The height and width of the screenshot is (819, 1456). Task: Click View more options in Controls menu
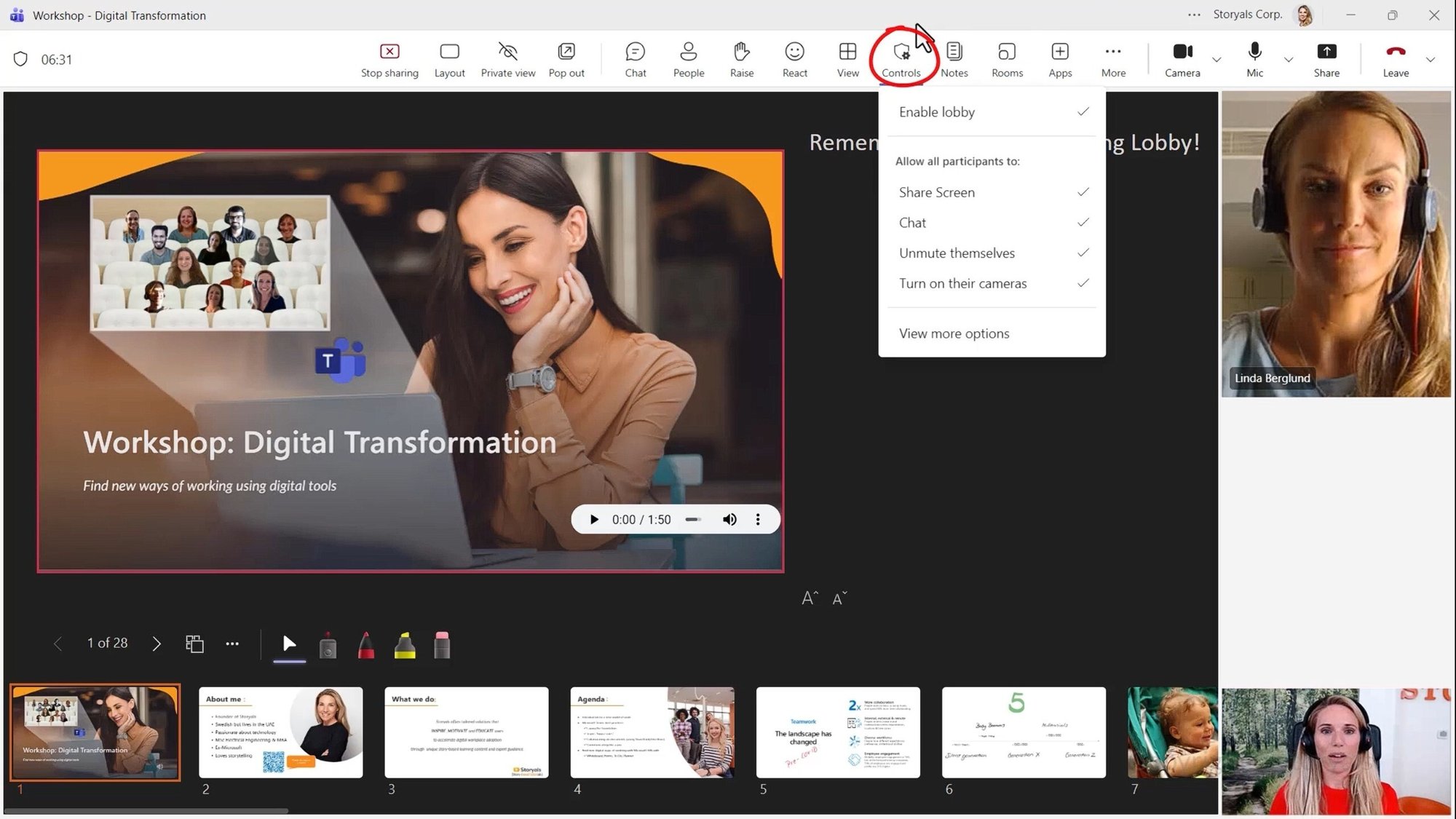[954, 333]
